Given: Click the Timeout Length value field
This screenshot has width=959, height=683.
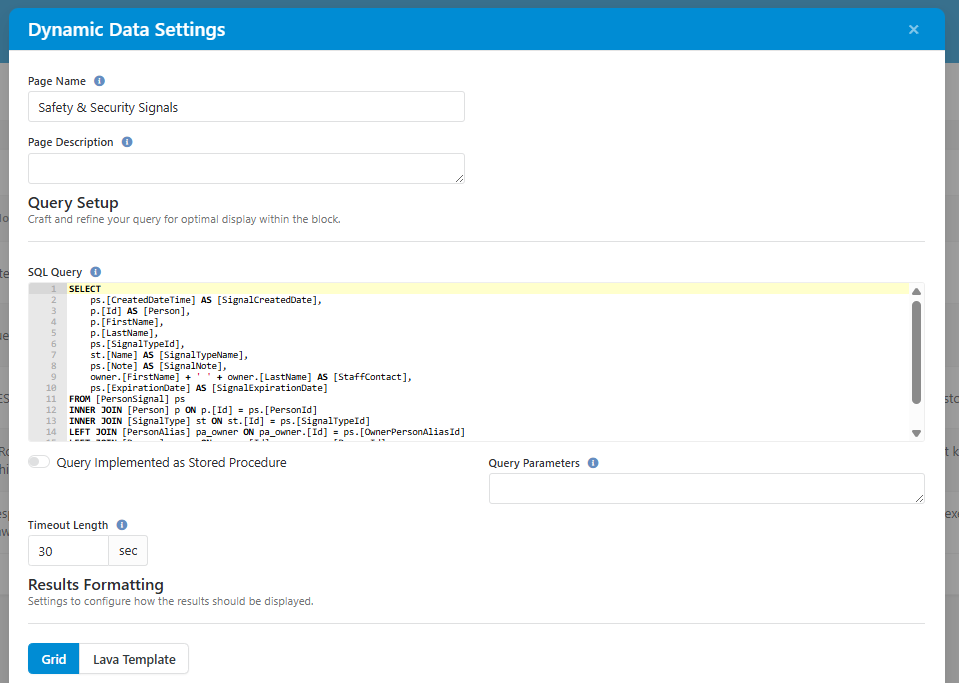Looking at the screenshot, I should click(68, 551).
